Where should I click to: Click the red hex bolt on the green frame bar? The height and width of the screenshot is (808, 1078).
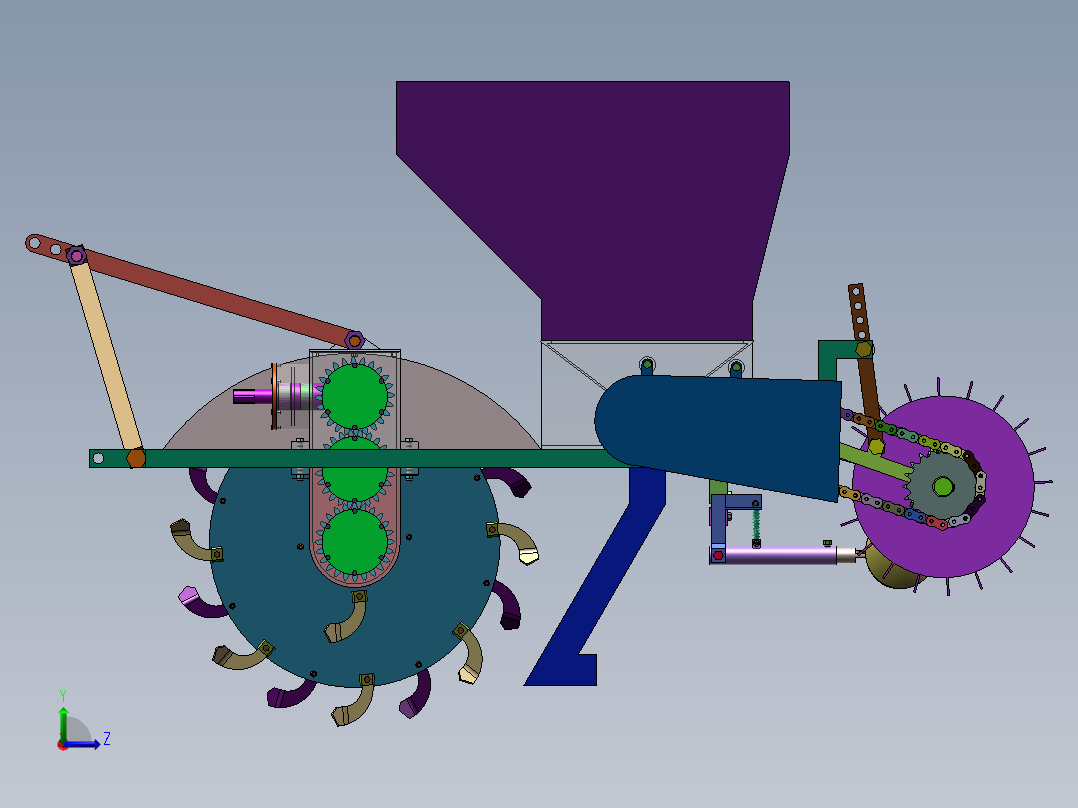coord(133,458)
